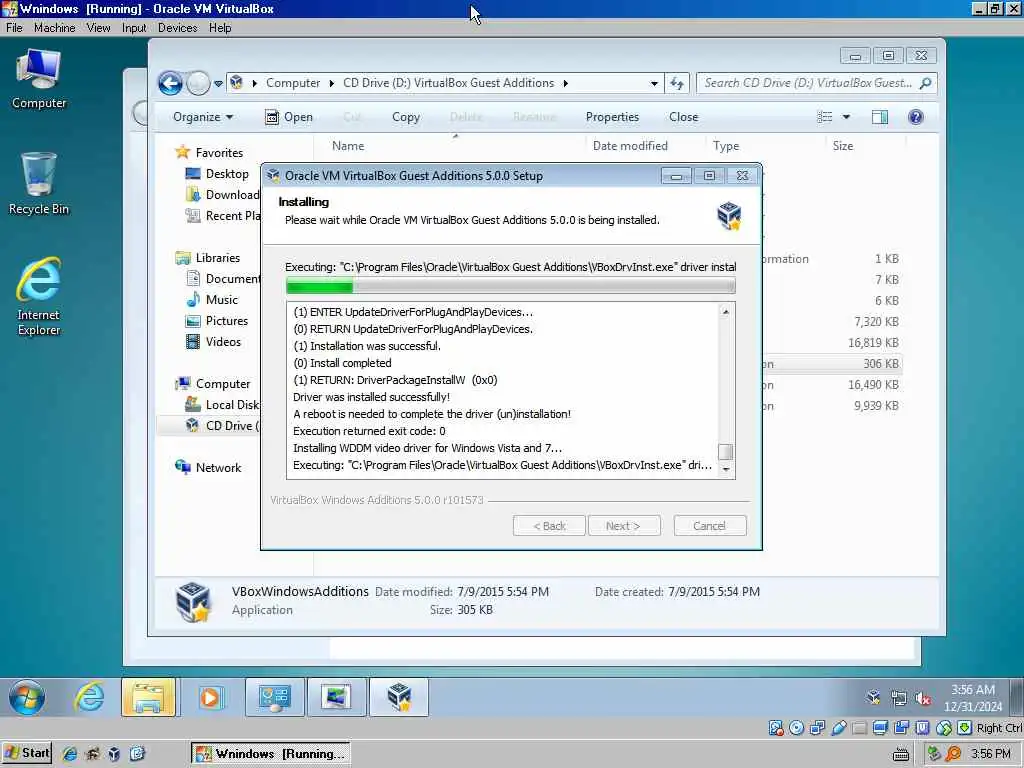Open the Help menu in VirtualBox
Image resolution: width=1024 pixels, height=768 pixels.
pyautogui.click(x=220, y=27)
